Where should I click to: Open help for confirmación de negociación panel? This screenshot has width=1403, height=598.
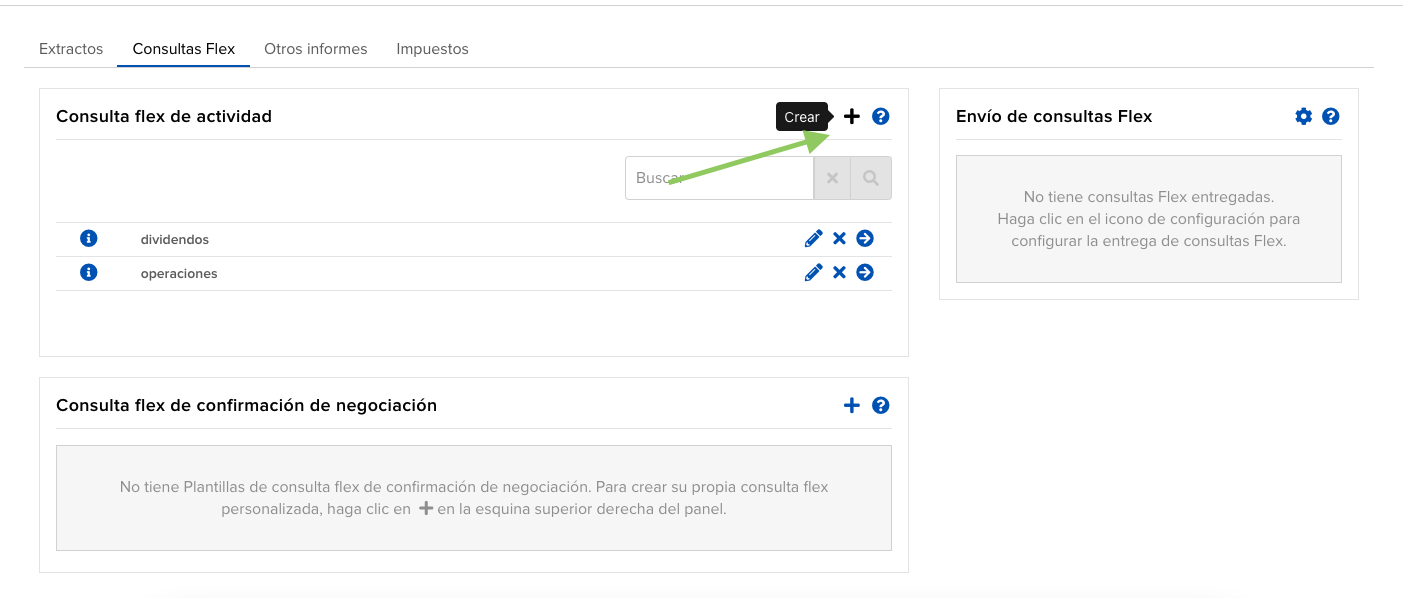point(880,405)
